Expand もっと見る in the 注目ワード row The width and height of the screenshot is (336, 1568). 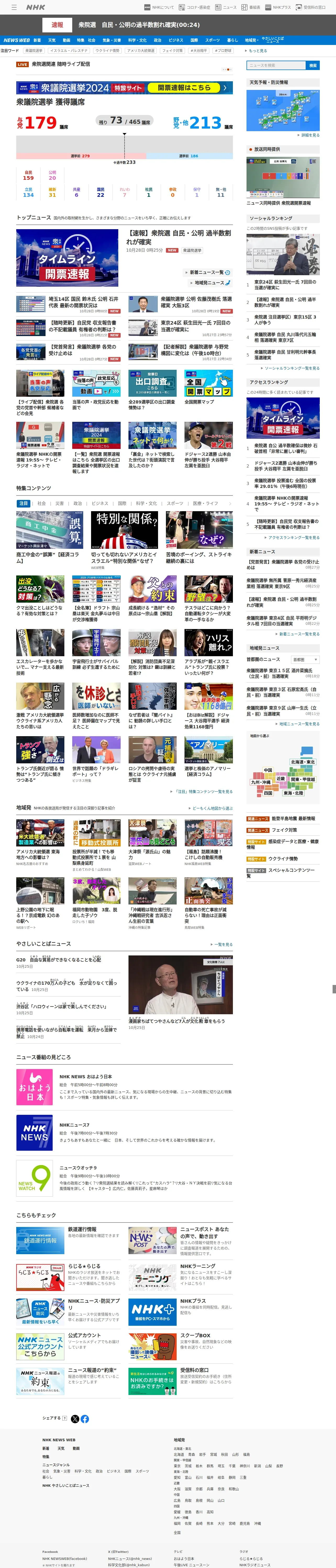click(257, 50)
